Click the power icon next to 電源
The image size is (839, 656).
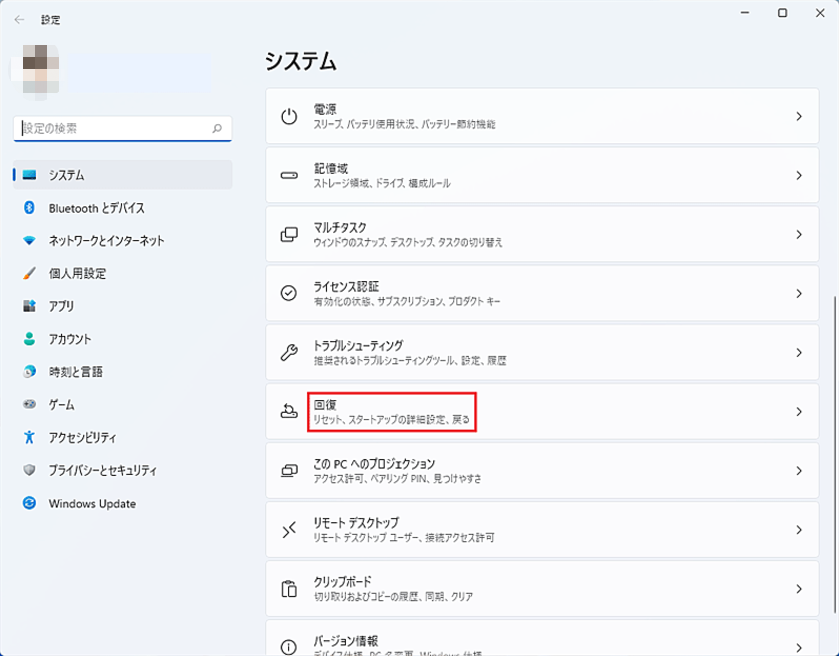[289, 116]
